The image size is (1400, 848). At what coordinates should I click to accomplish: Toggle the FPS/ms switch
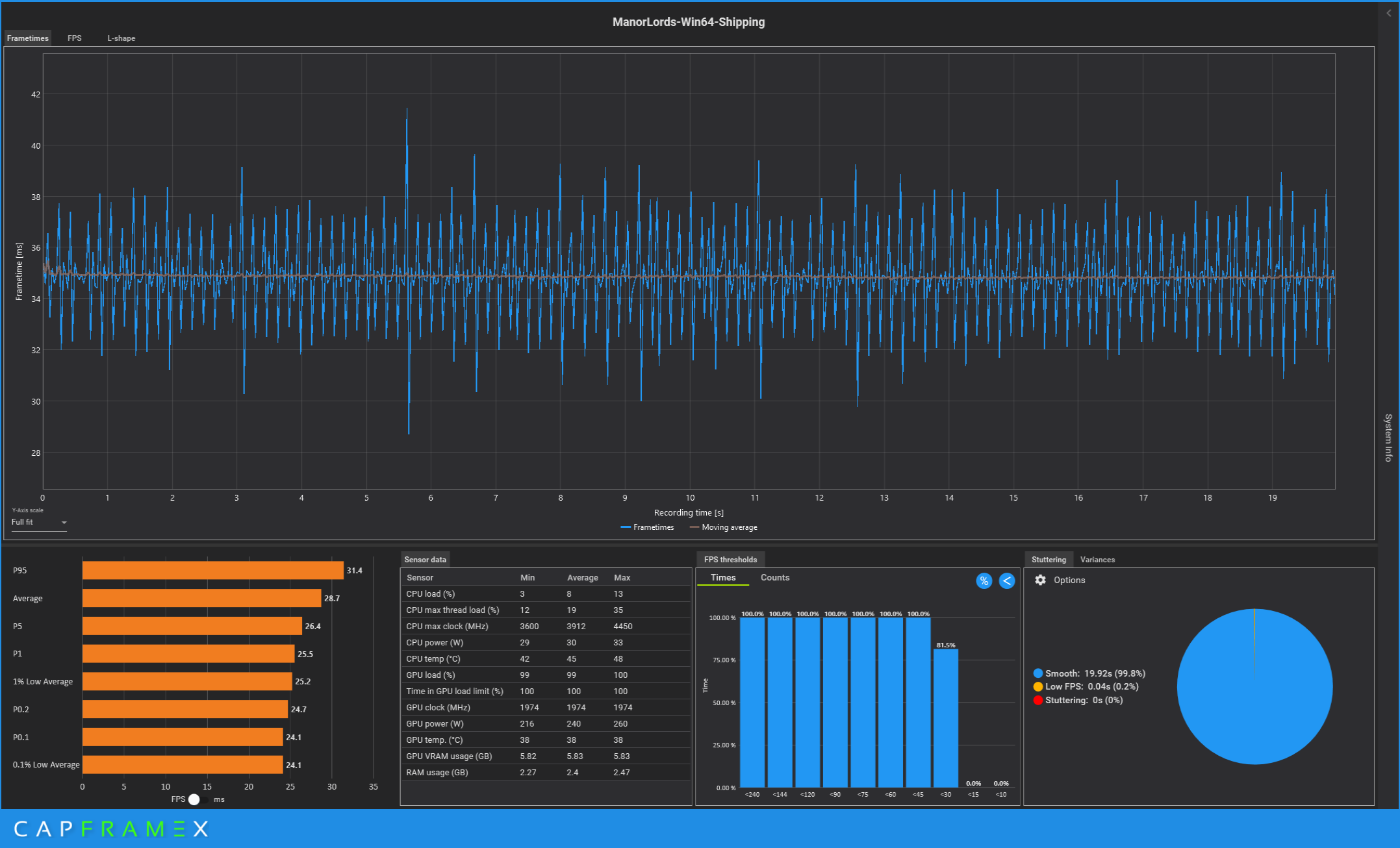tap(197, 799)
